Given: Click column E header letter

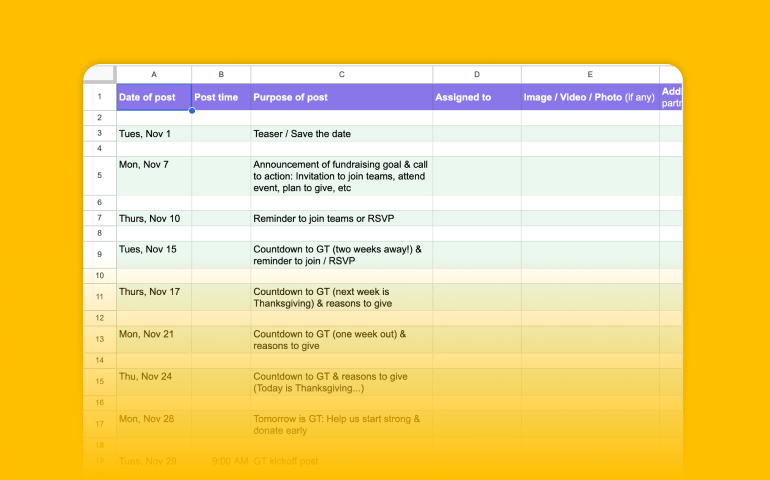Looking at the screenshot, I should [590, 74].
